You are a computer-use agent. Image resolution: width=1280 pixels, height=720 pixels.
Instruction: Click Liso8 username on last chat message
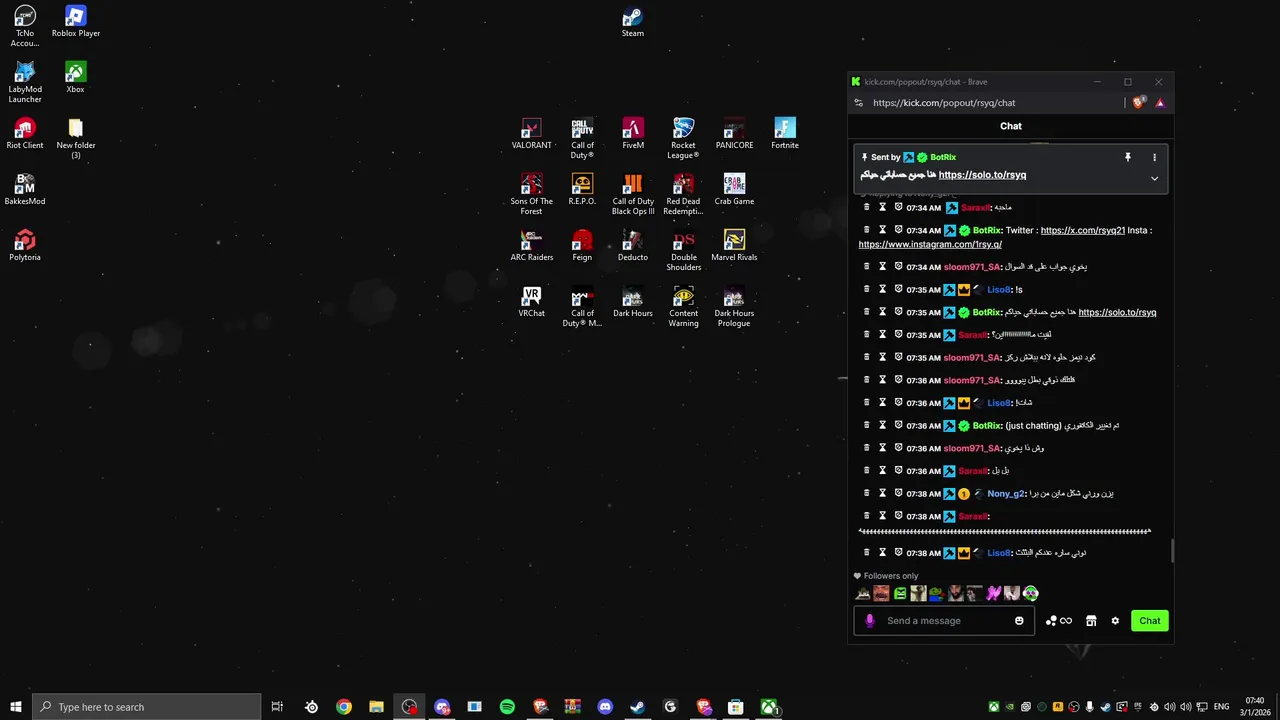click(x=998, y=553)
